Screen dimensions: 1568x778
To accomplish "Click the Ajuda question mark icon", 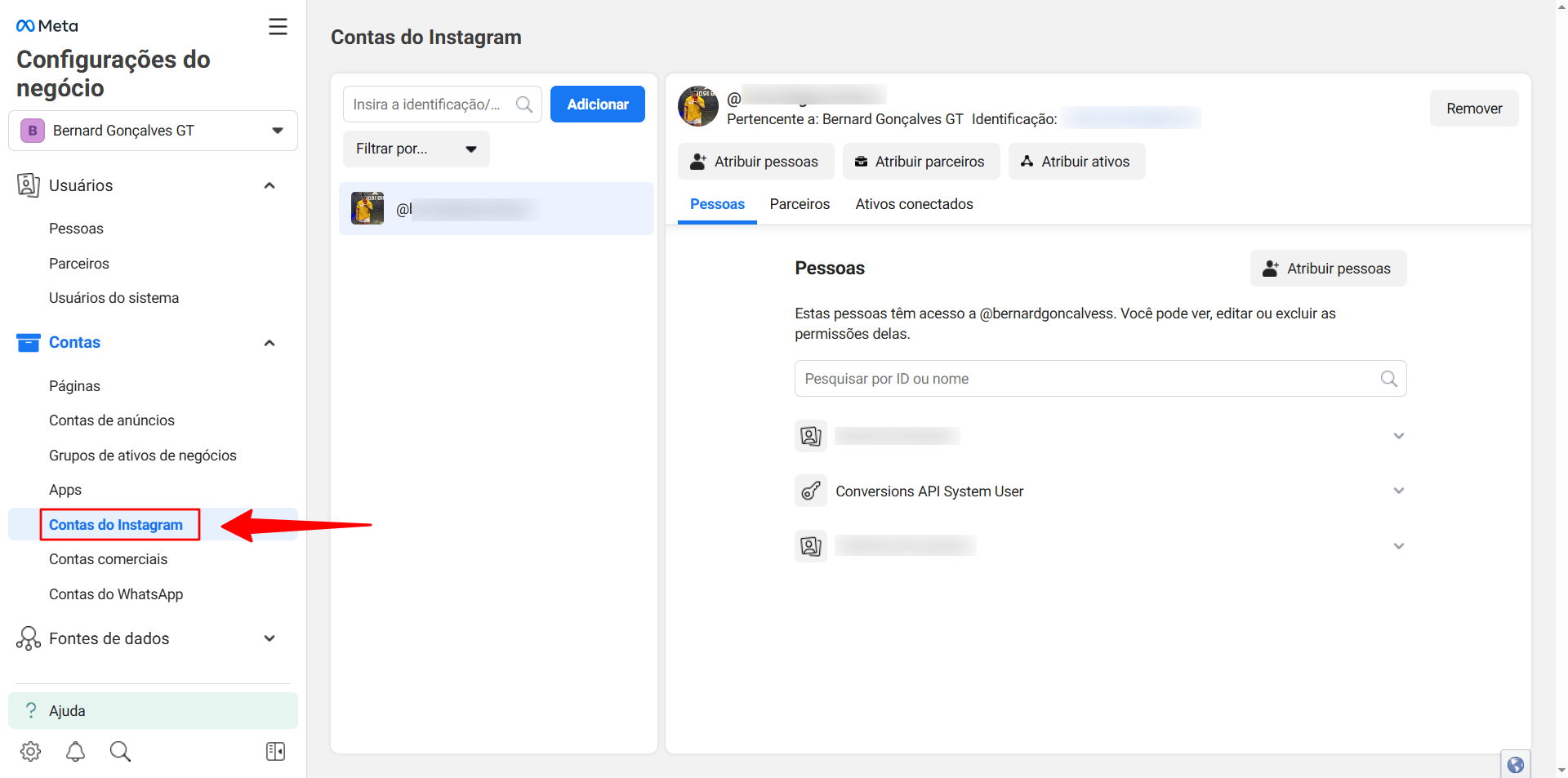I will (31, 710).
